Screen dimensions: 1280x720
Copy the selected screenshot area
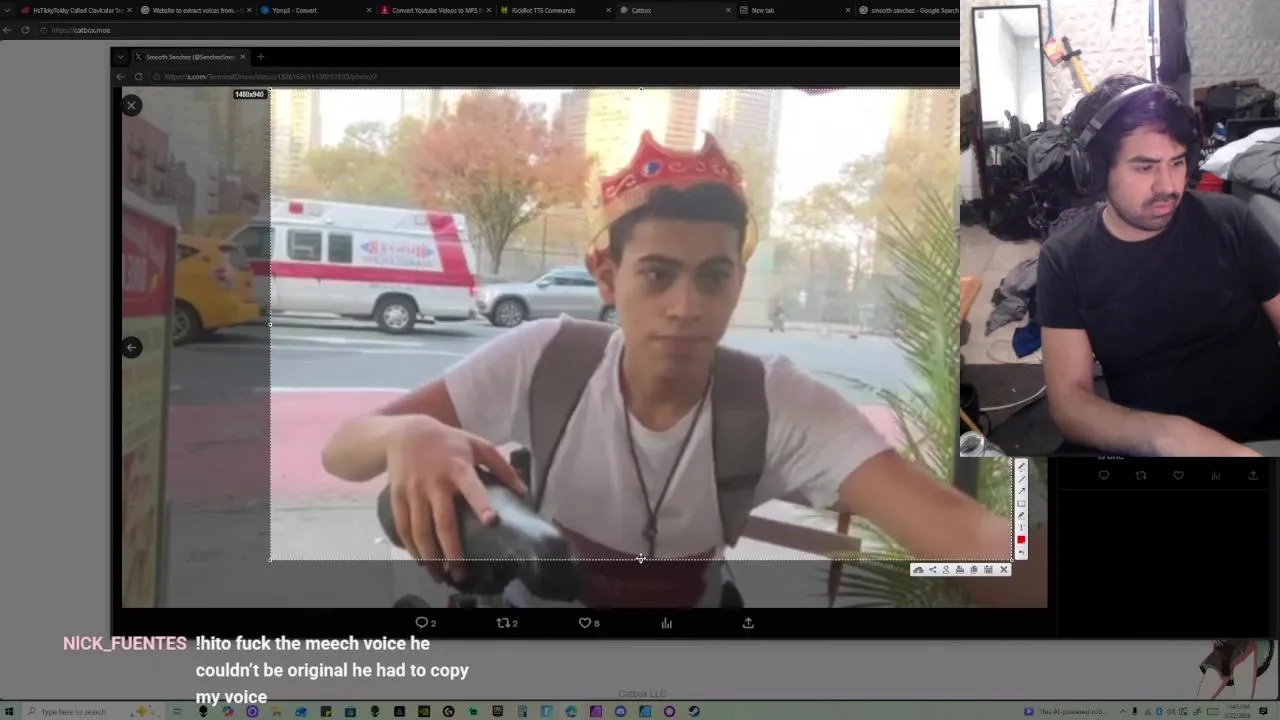[x=974, y=570]
